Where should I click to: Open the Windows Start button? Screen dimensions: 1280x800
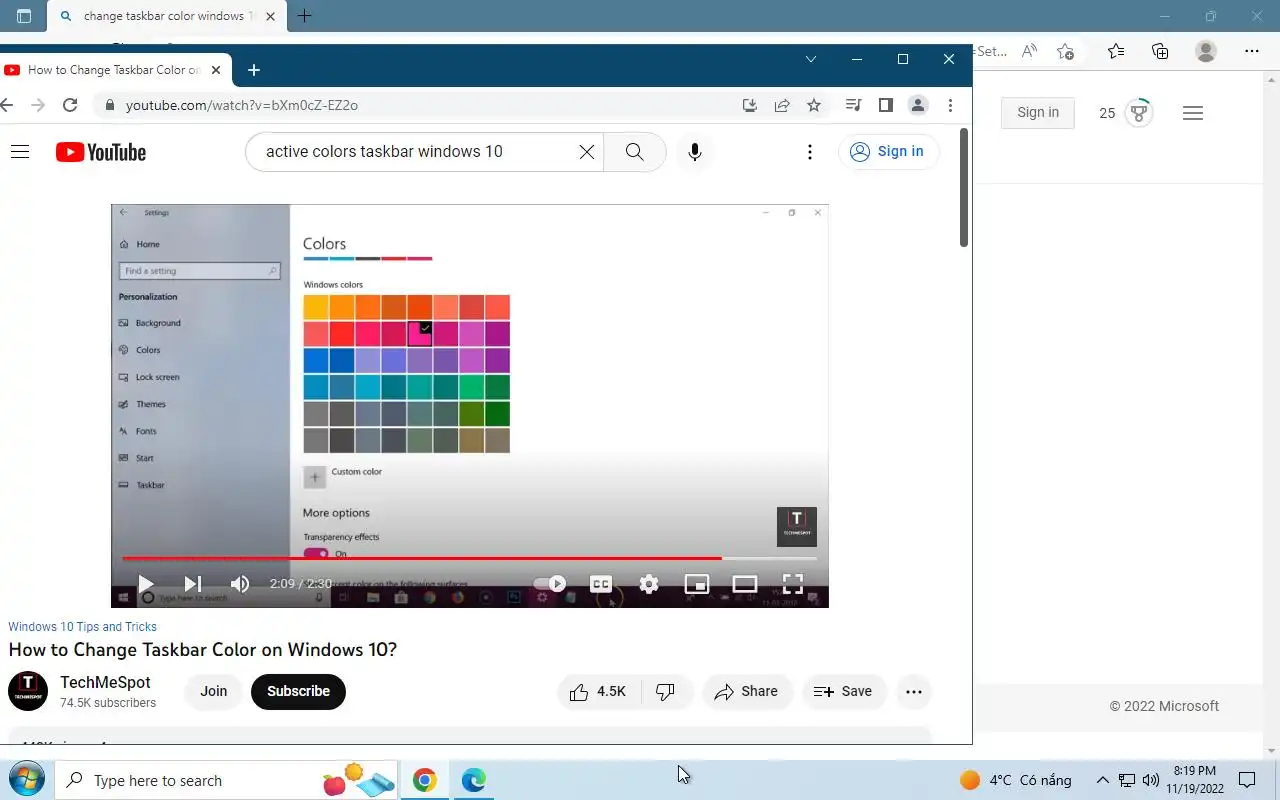click(x=26, y=780)
